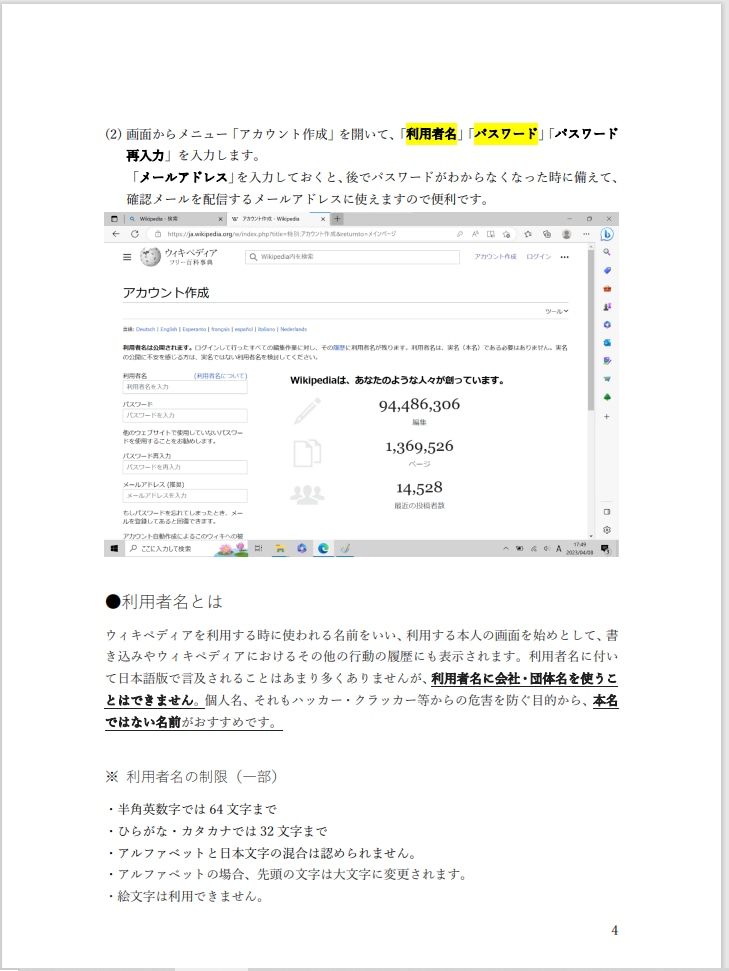Open File Explorer from the taskbar
This screenshot has height=971, width=729.
point(280,549)
